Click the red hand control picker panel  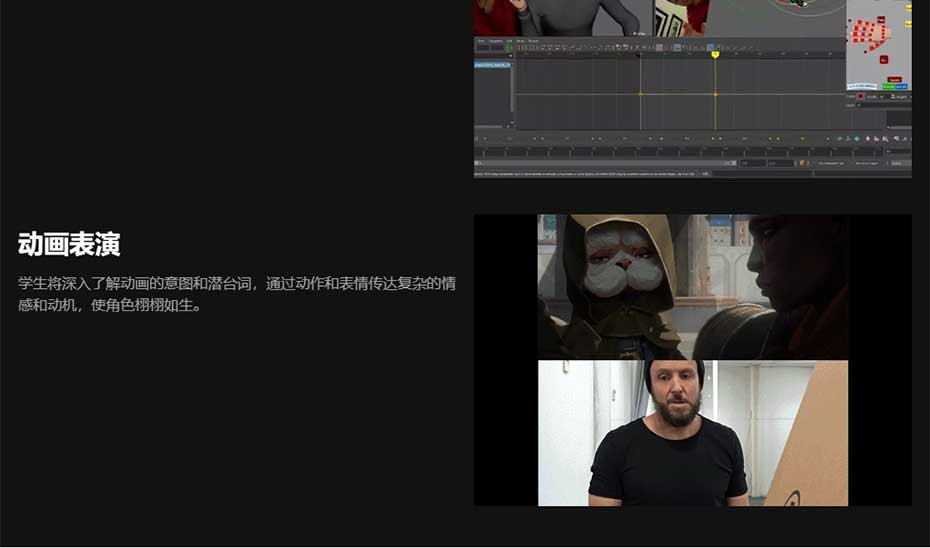click(878, 45)
